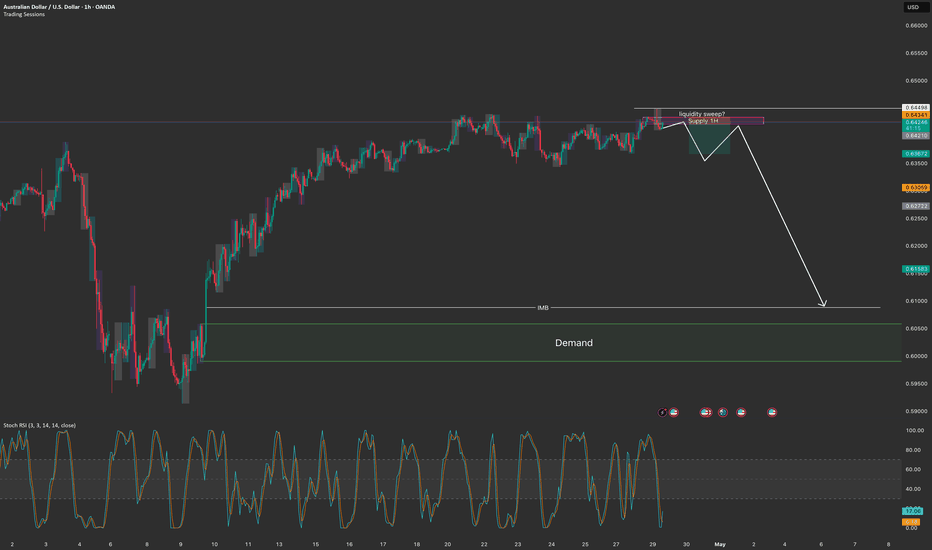
Task: Click the green 0.61583 price label
Action: click(x=916, y=269)
